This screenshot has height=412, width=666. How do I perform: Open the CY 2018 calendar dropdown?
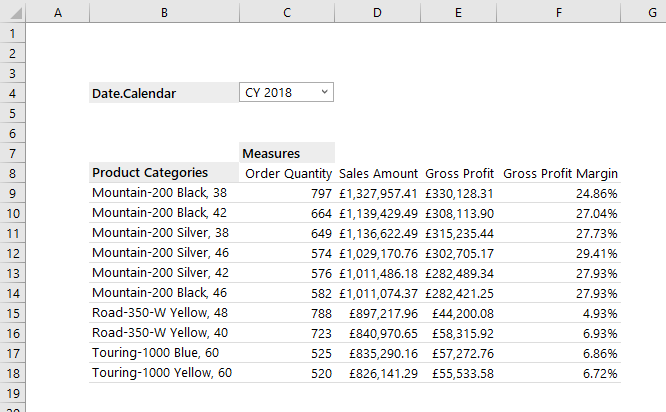[x=324, y=93]
